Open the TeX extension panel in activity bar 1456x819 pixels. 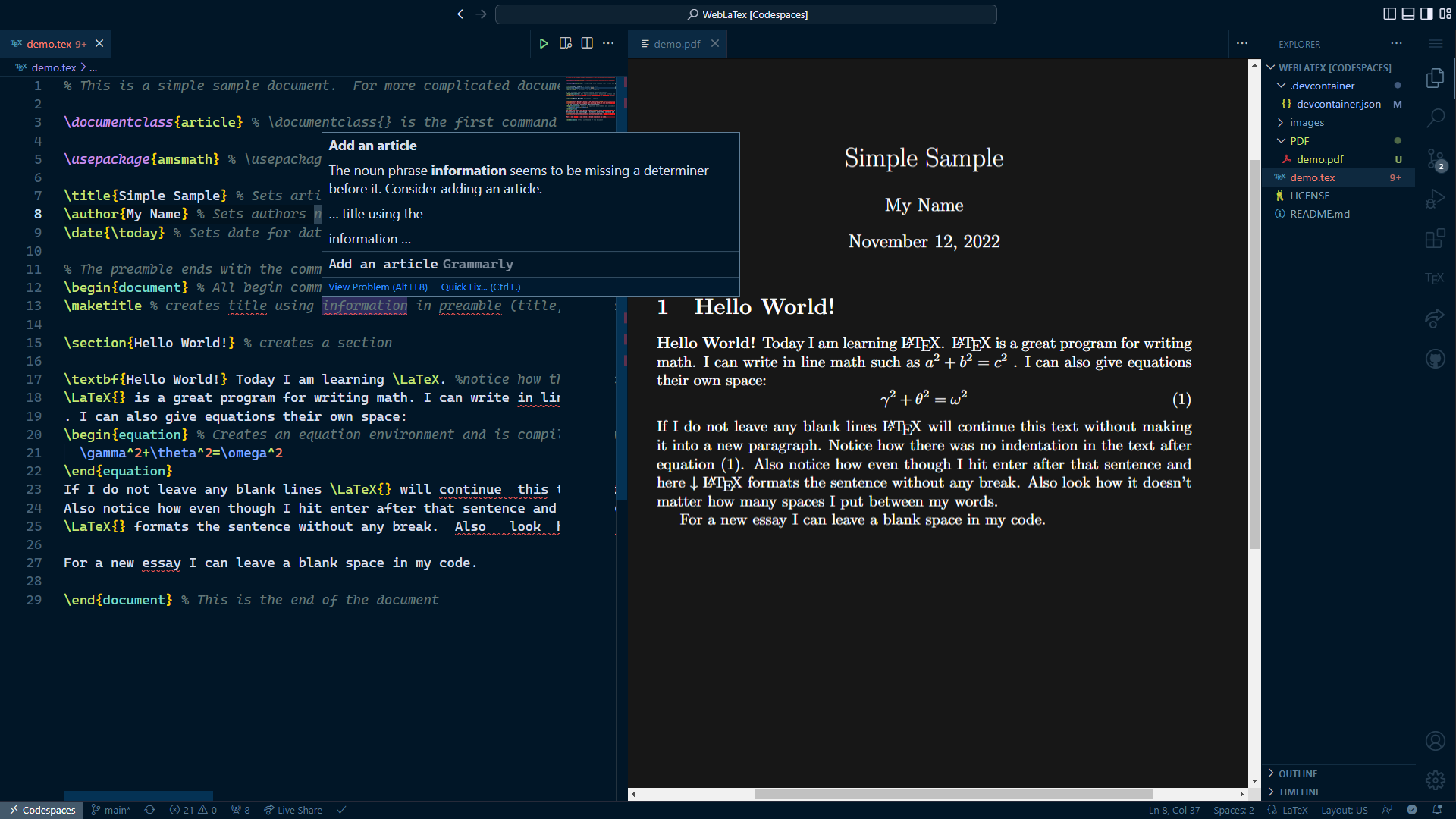(x=1434, y=278)
